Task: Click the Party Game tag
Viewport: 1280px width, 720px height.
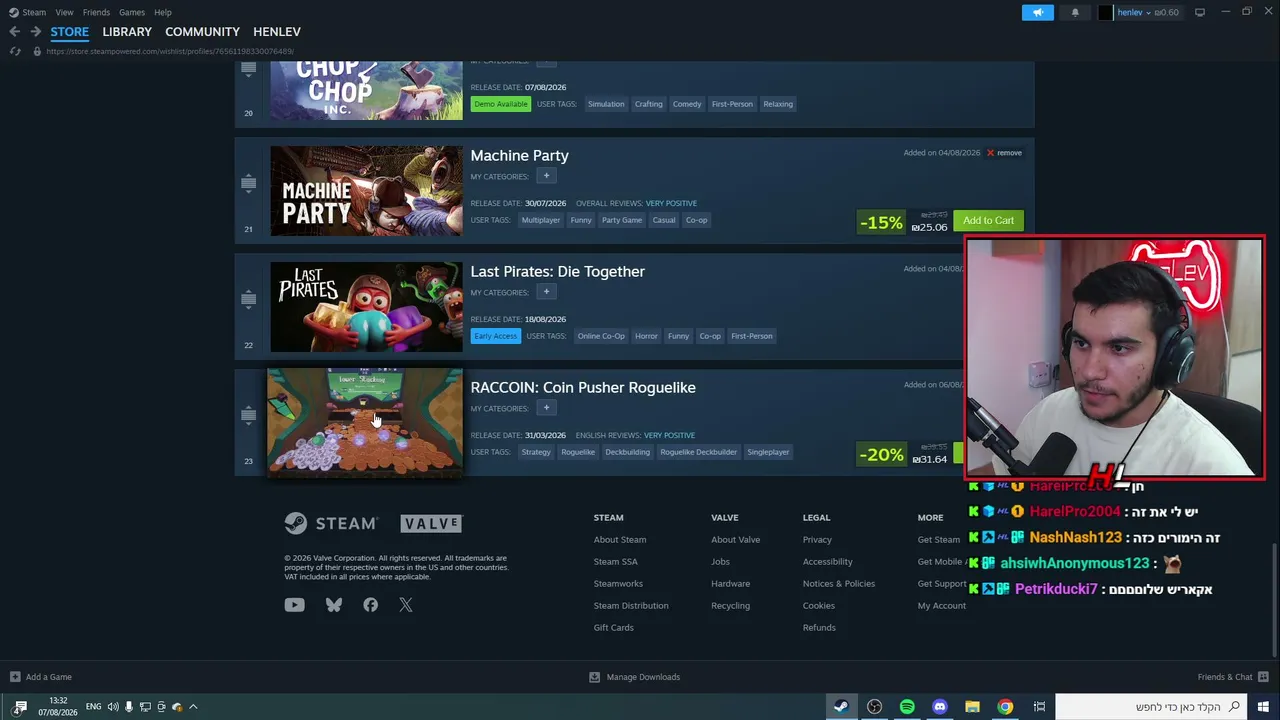Action: click(x=622, y=220)
